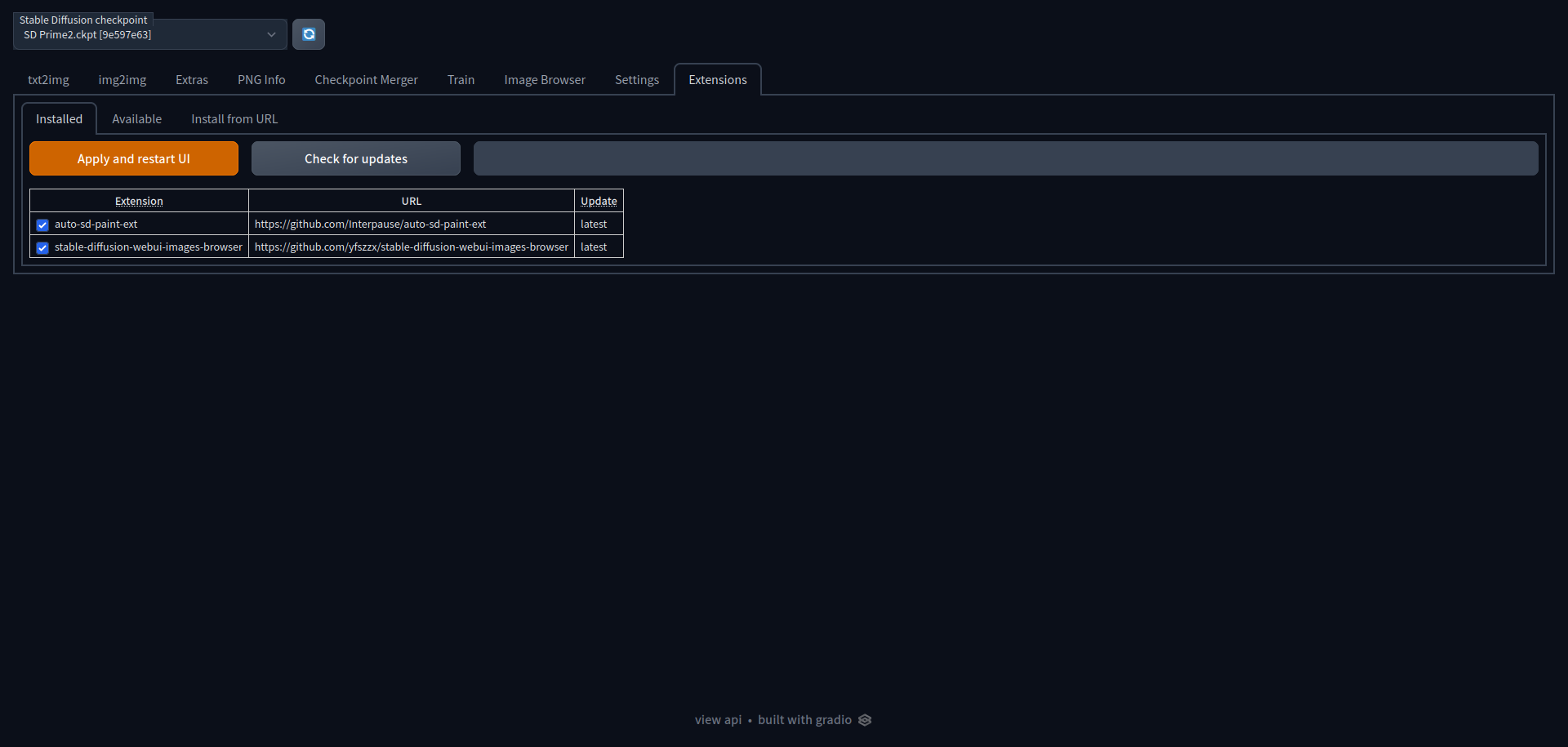Click the Gradio logo icon at the bottom
1568x747 pixels.
pyautogui.click(x=866, y=719)
